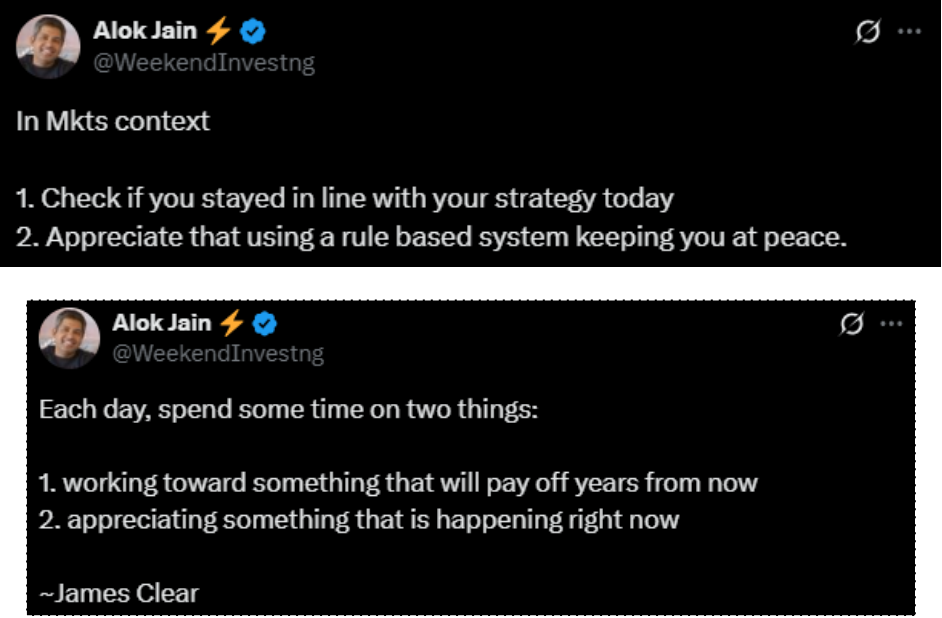Screen dimensions: 942x618
Task: Click the 'Check if you stayed in line' text
Action: [x=344, y=198]
